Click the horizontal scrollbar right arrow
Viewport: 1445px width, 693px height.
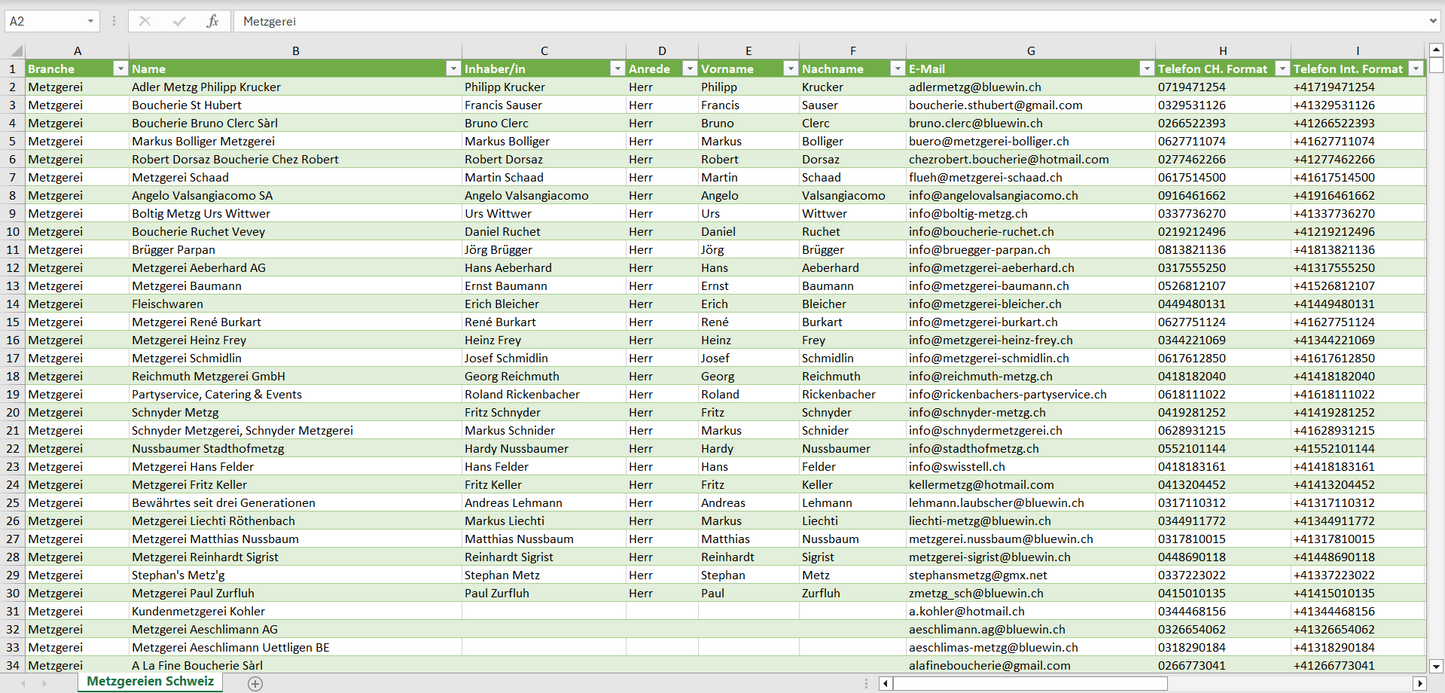(1419, 684)
